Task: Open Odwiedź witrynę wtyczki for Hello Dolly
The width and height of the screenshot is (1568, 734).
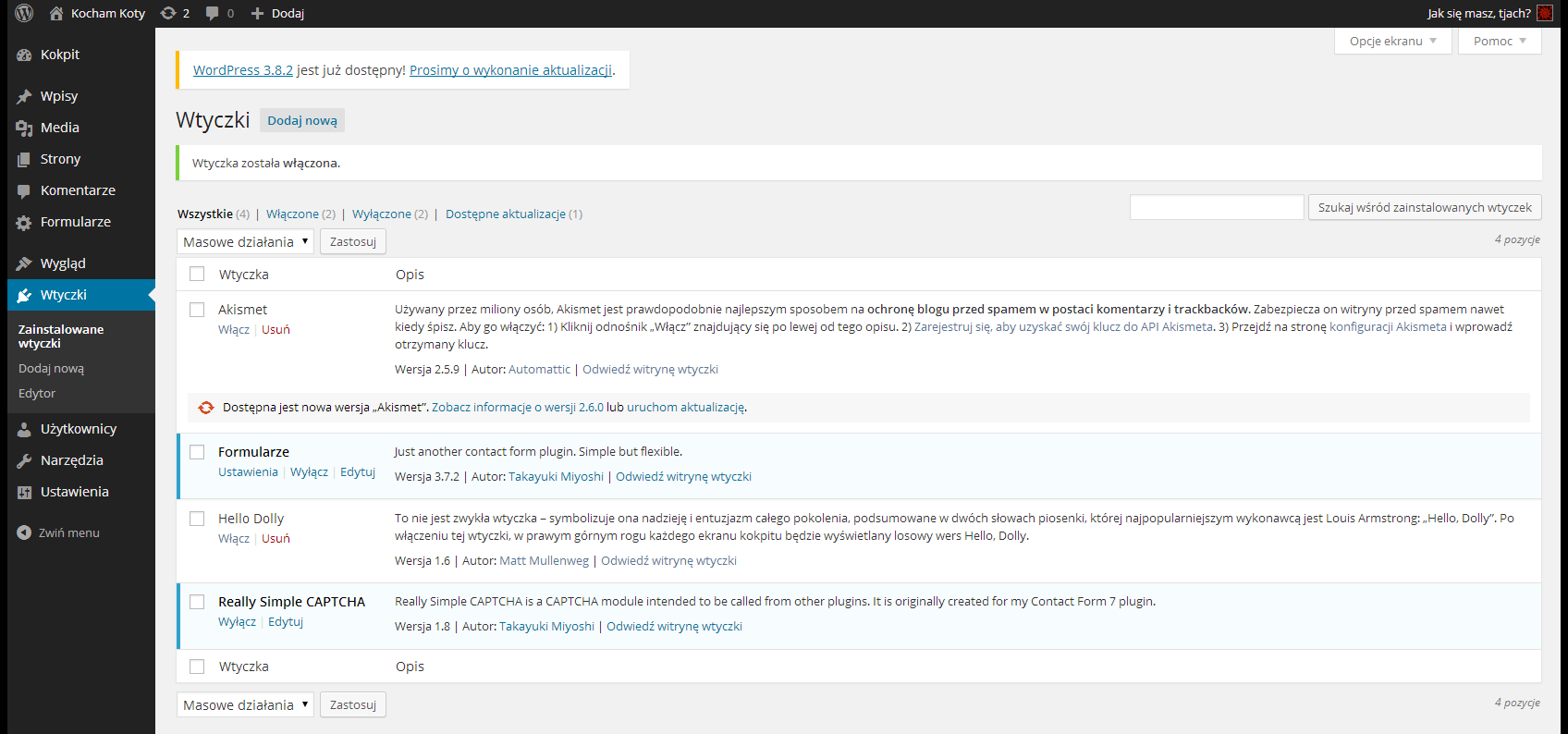Action: pos(668,560)
